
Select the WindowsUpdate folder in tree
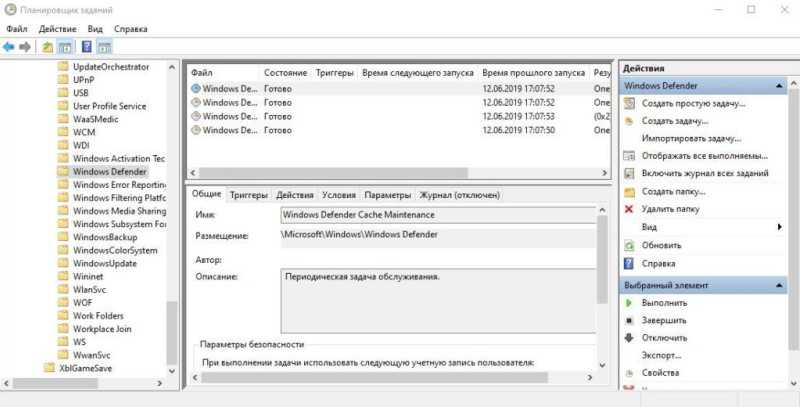(x=105, y=264)
